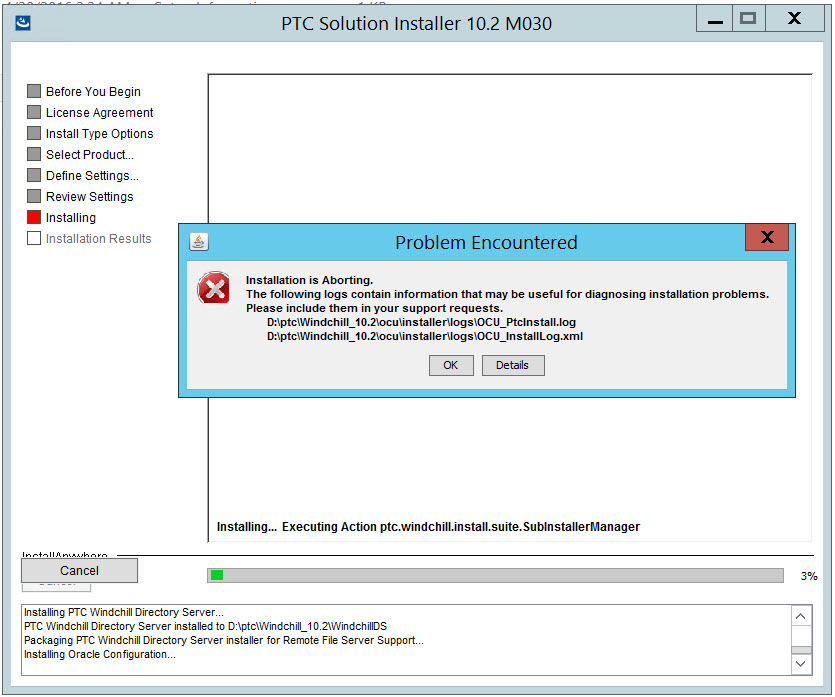Click the 3% progress value

[809, 576]
